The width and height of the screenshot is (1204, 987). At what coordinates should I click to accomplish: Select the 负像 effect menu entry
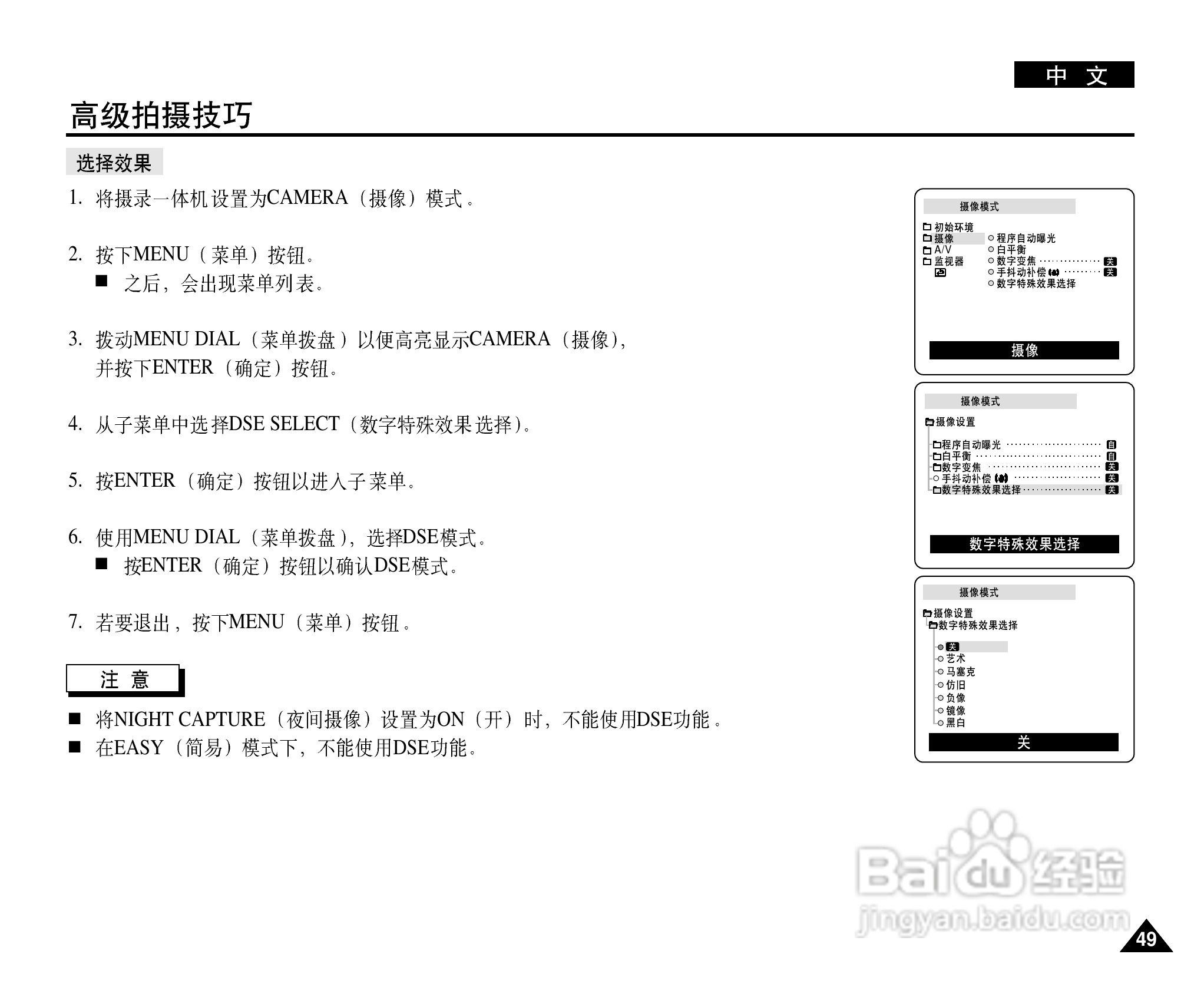pyautogui.click(x=955, y=698)
